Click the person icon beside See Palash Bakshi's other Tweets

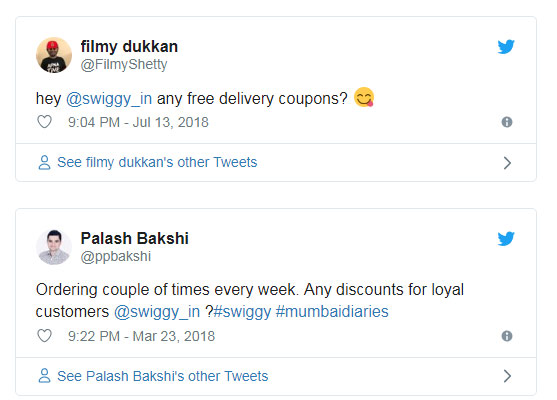[44, 376]
